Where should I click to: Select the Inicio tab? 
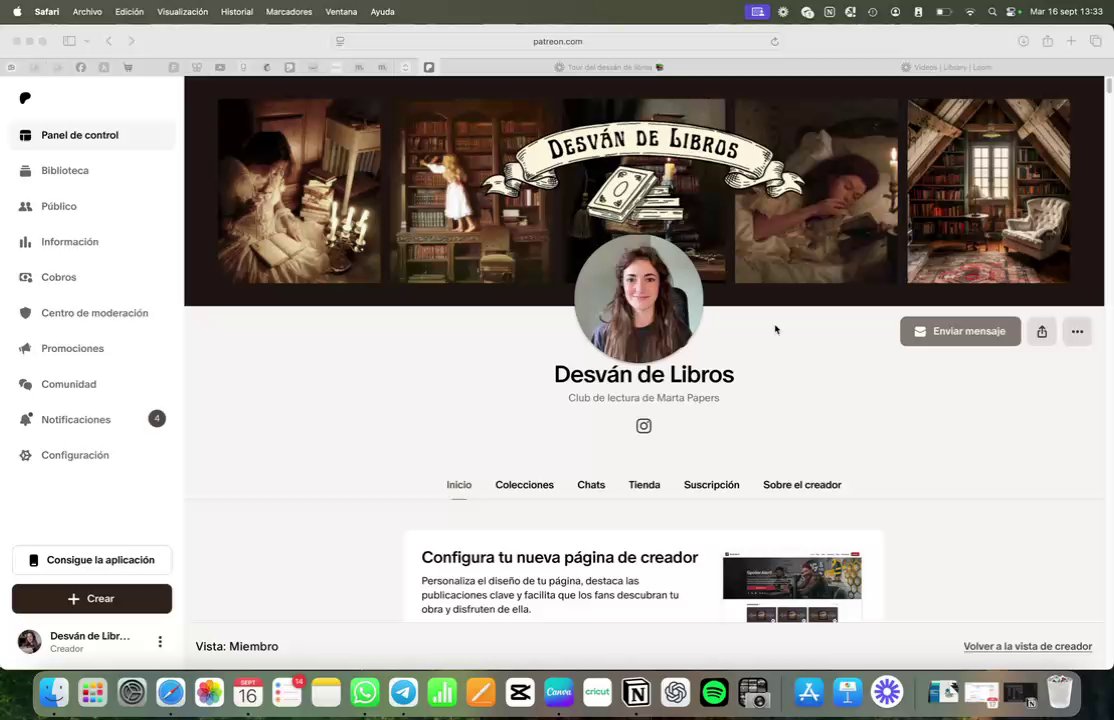pos(459,485)
